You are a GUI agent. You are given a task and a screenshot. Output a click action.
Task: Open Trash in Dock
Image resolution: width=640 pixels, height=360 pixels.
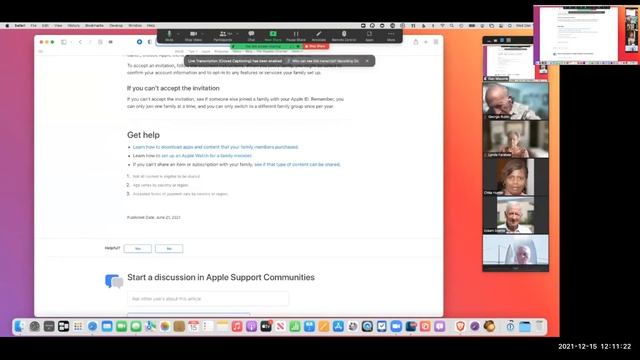pyautogui.click(x=540, y=326)
